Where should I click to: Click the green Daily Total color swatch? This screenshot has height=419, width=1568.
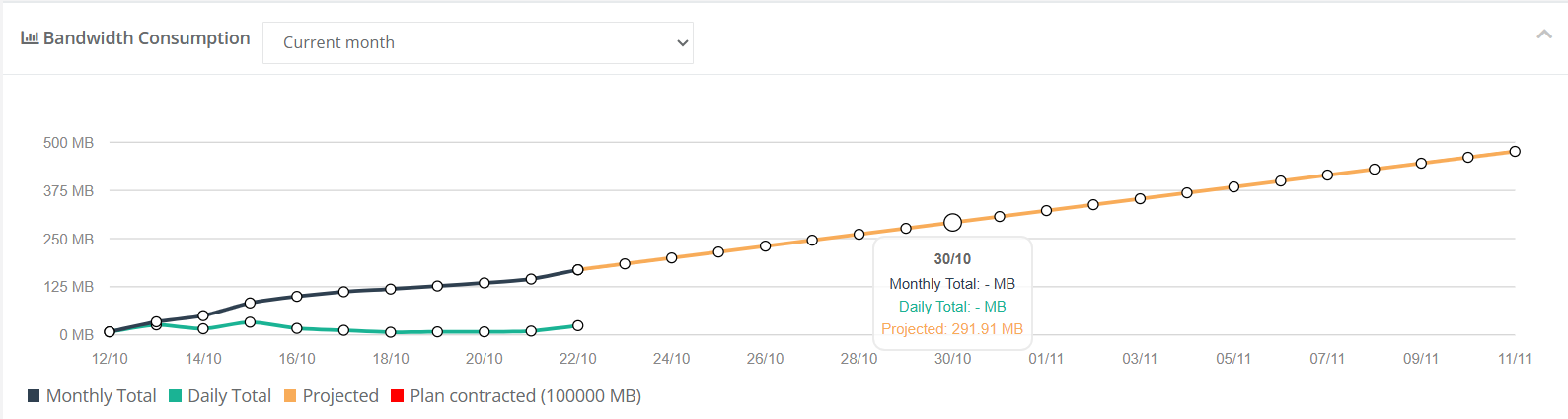pos(175,396)
